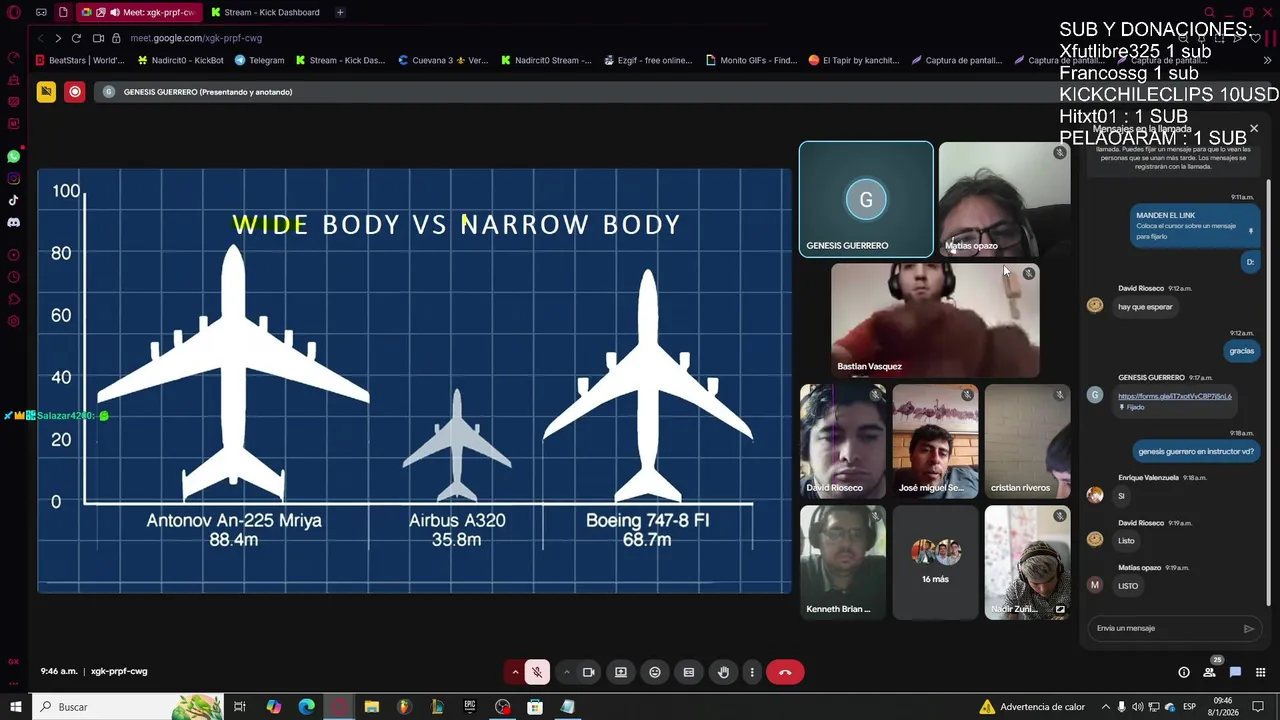Screen dimensions: 1280x720
Task: Open the BeatStars bookmark
Action: (x=80, y=60)
